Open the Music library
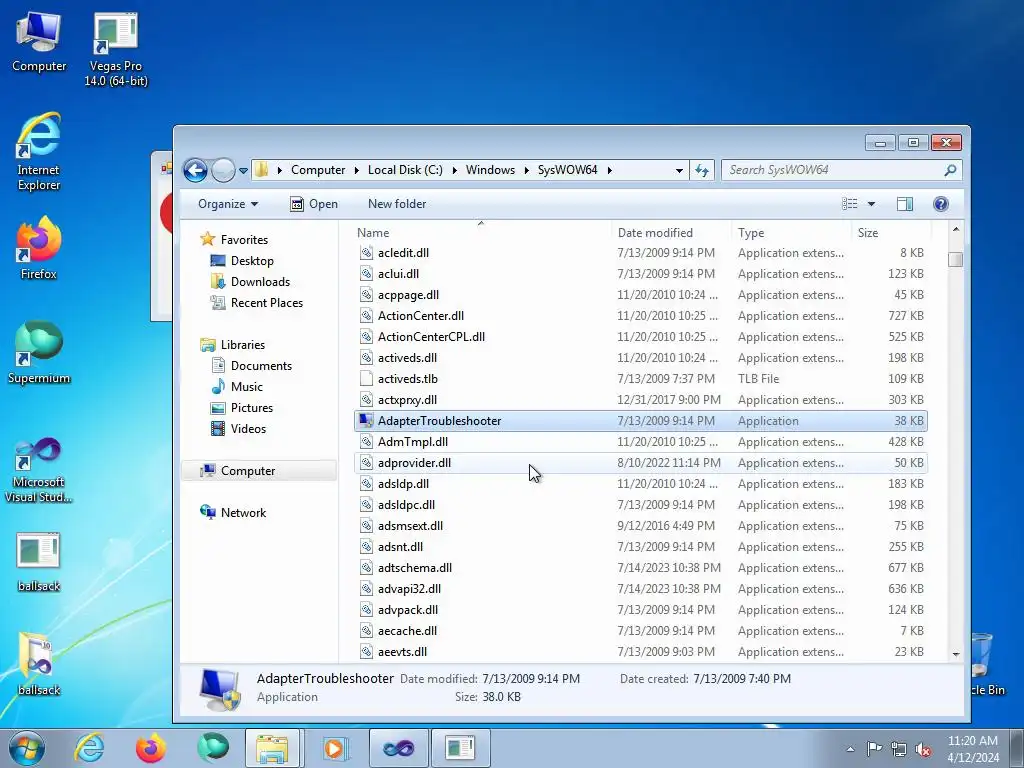The width and height of the screenshot is (1024, 768). pos(246,387)
